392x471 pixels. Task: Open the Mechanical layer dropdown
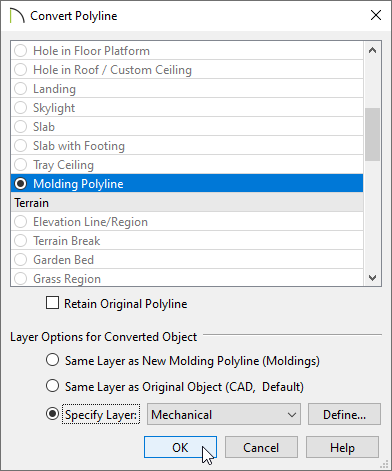tap(224, 414)
